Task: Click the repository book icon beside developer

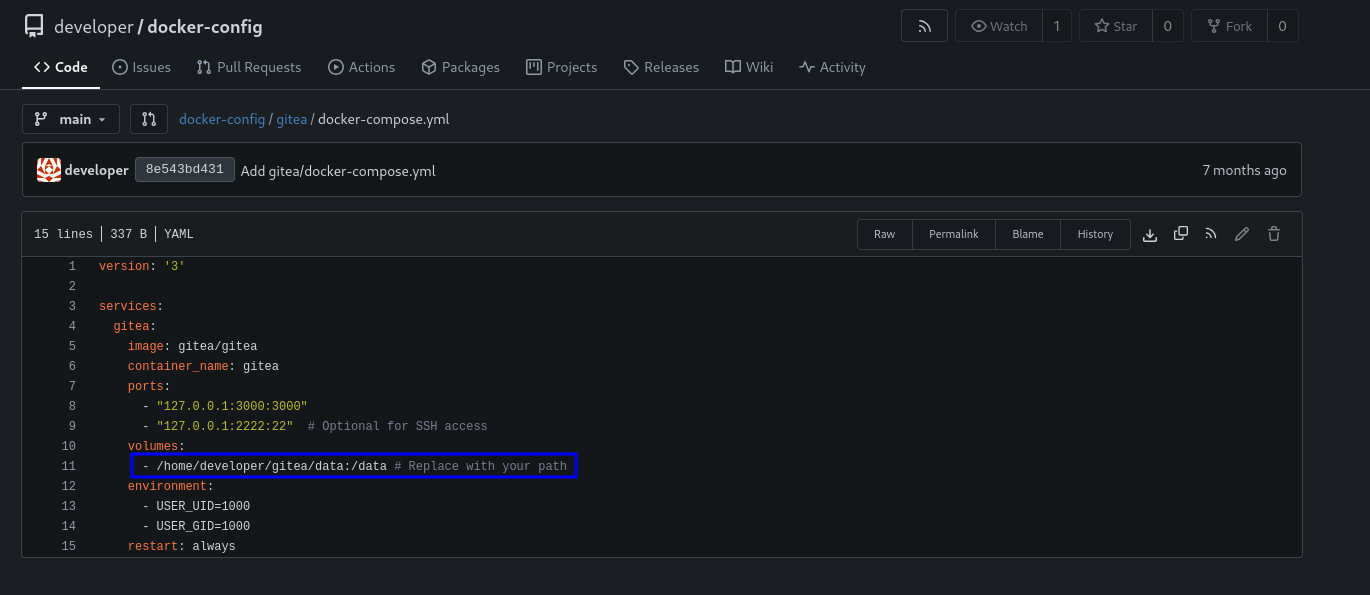Action: (x=34, y=27)
